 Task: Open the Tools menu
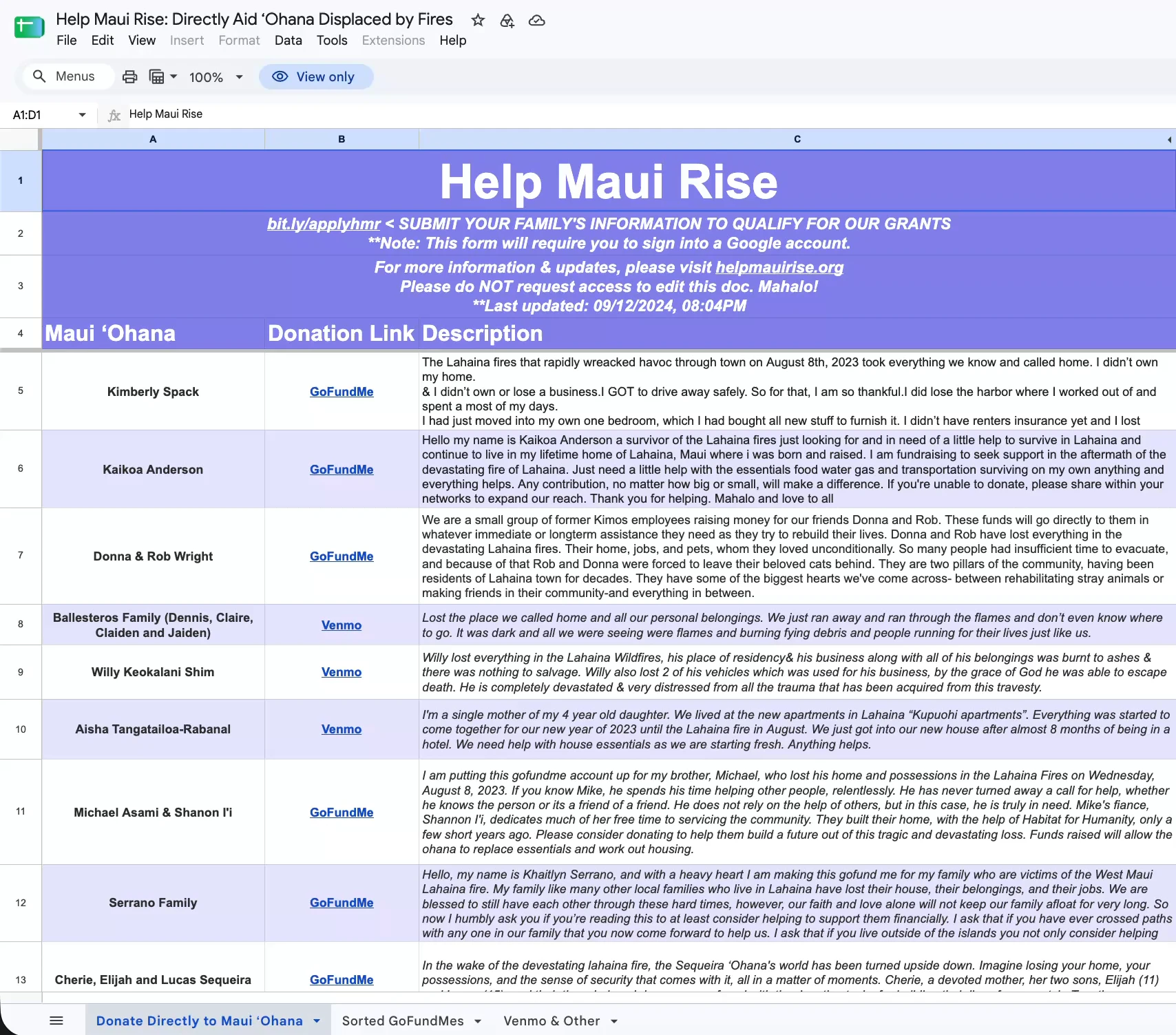[332, 41]
